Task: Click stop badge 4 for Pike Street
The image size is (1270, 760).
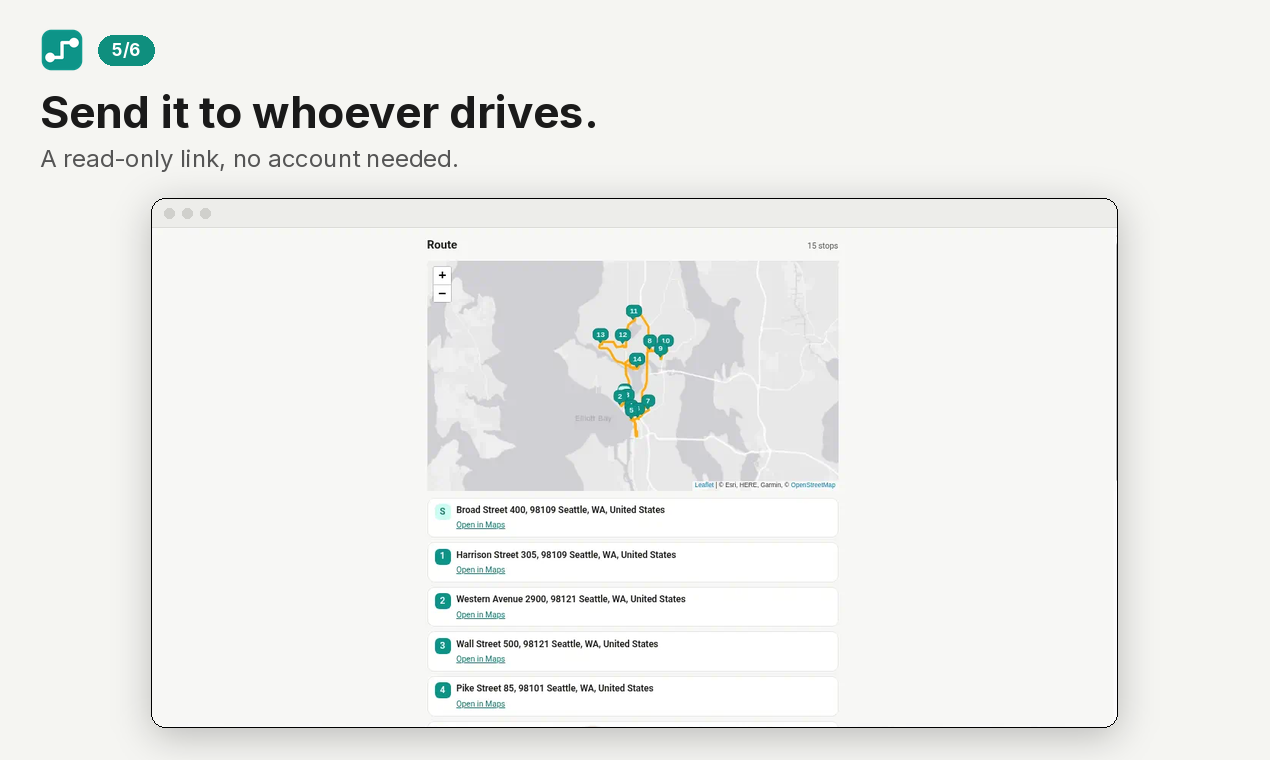Action: click(443, 690)
